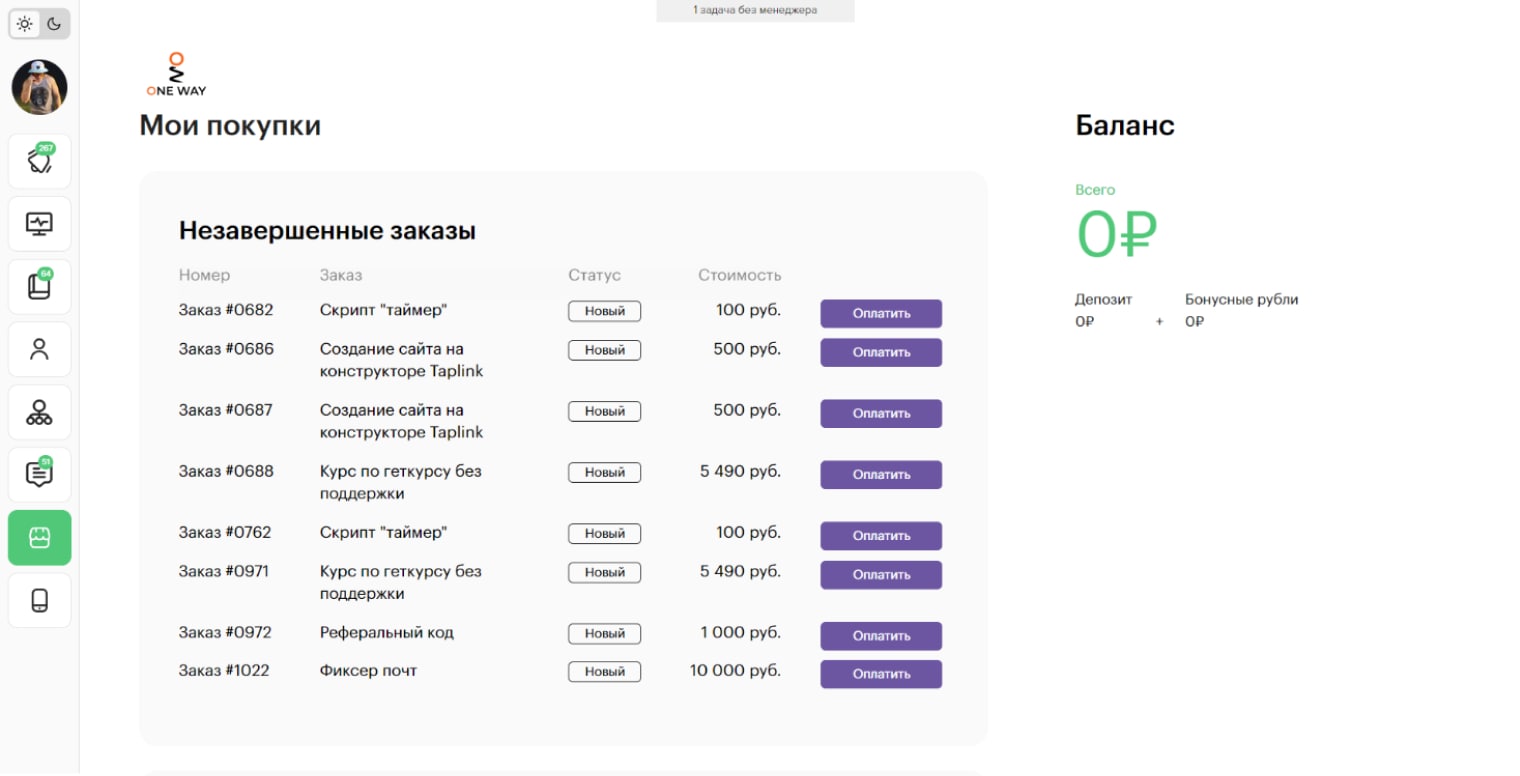Click Оплатить for order #0762

[x=881, y=536]
